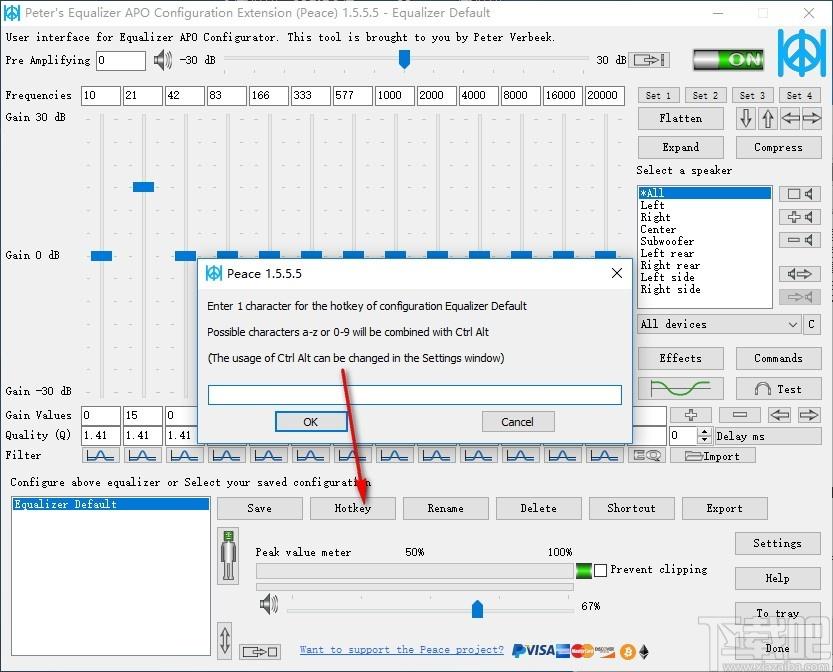The width and height of the screenshot is (833, 672).
Task: Click the right arrow icon above Compress
Action: click(x=811, y=118)
